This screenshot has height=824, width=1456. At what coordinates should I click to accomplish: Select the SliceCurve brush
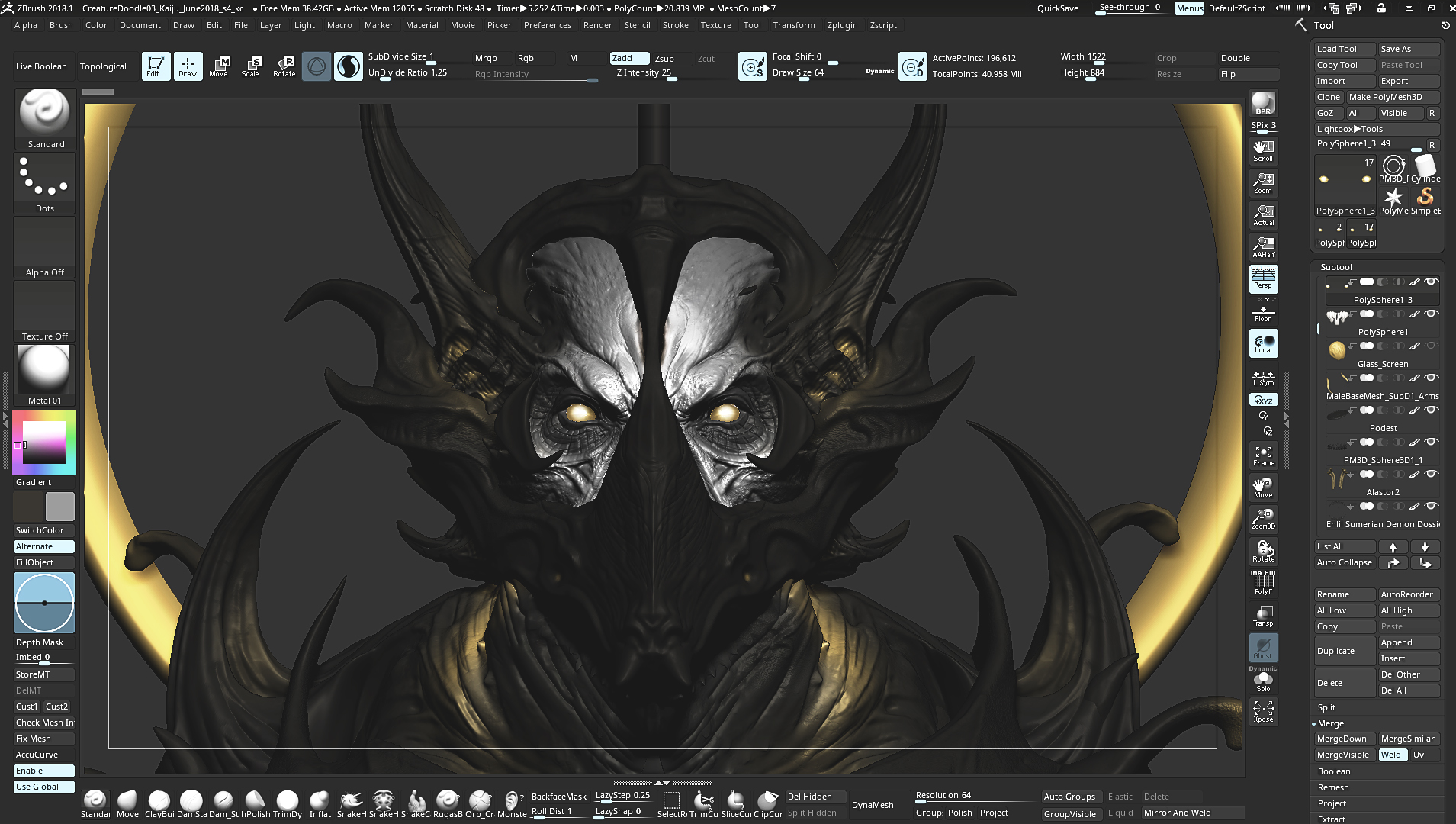[x=736, y=804]
